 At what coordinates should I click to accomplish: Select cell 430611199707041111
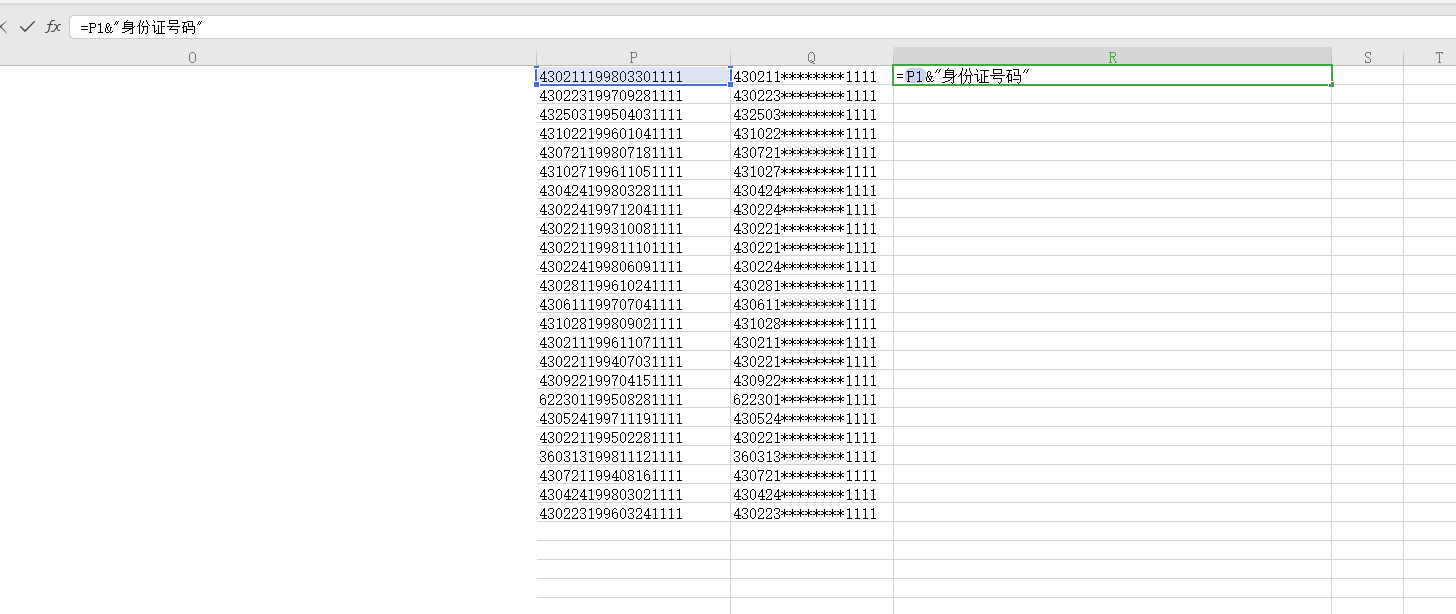633,304
